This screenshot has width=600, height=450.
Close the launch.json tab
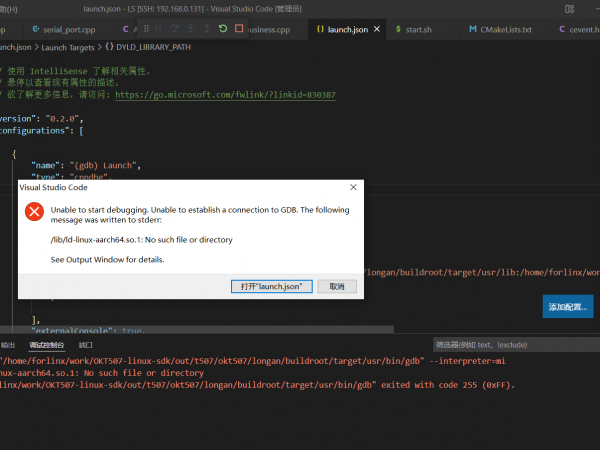click(377, 29)
